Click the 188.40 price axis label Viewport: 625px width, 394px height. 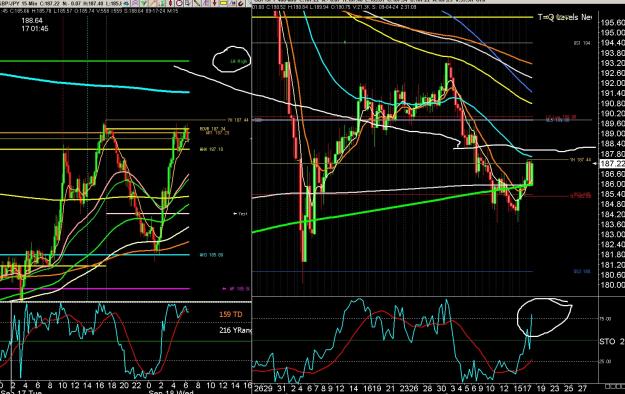(x=612, y=144)
